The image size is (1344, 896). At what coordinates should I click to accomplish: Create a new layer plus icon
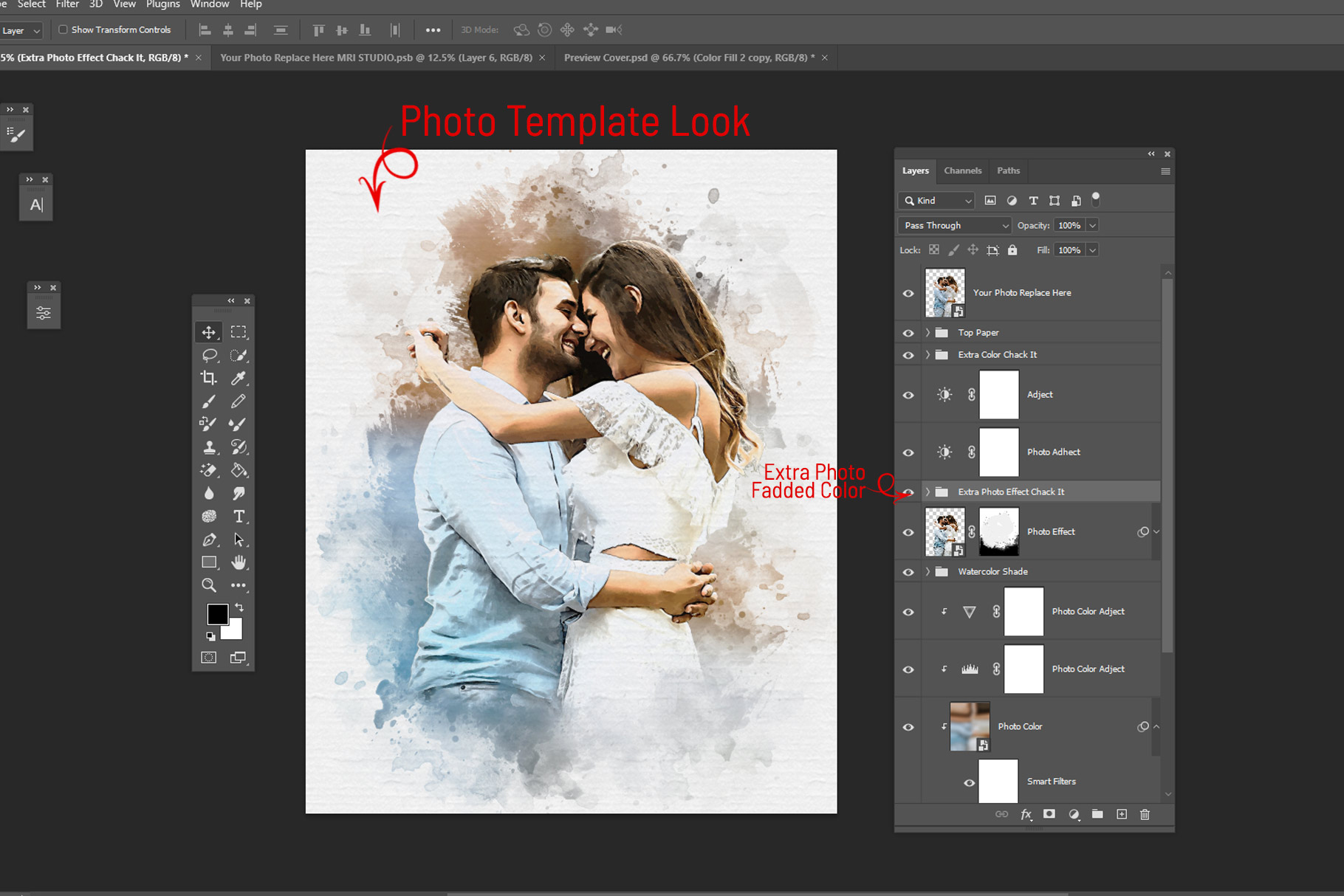coord(1122,814)
